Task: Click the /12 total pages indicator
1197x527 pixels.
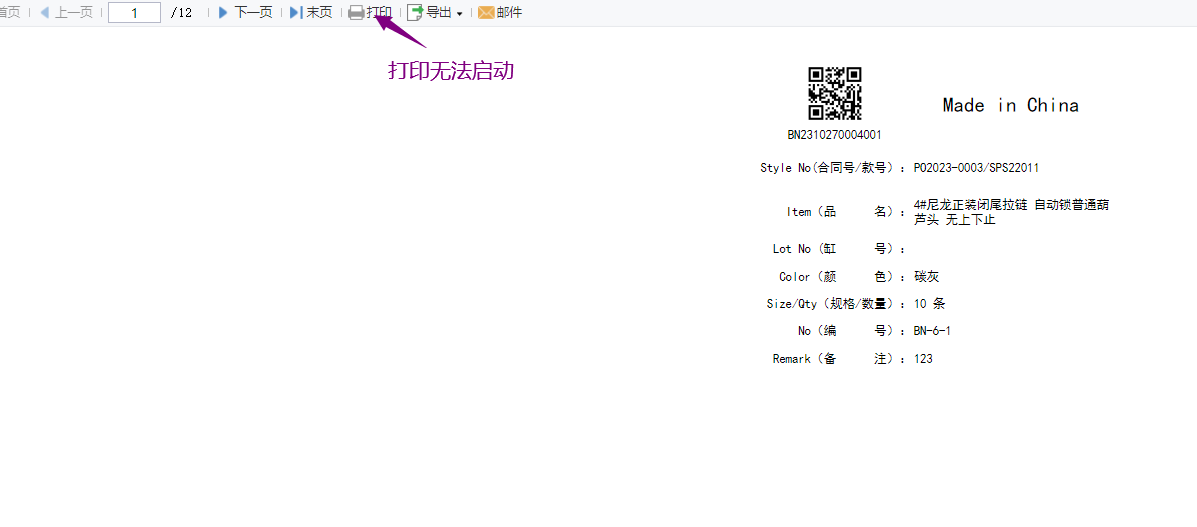Action: pos(181,13)
